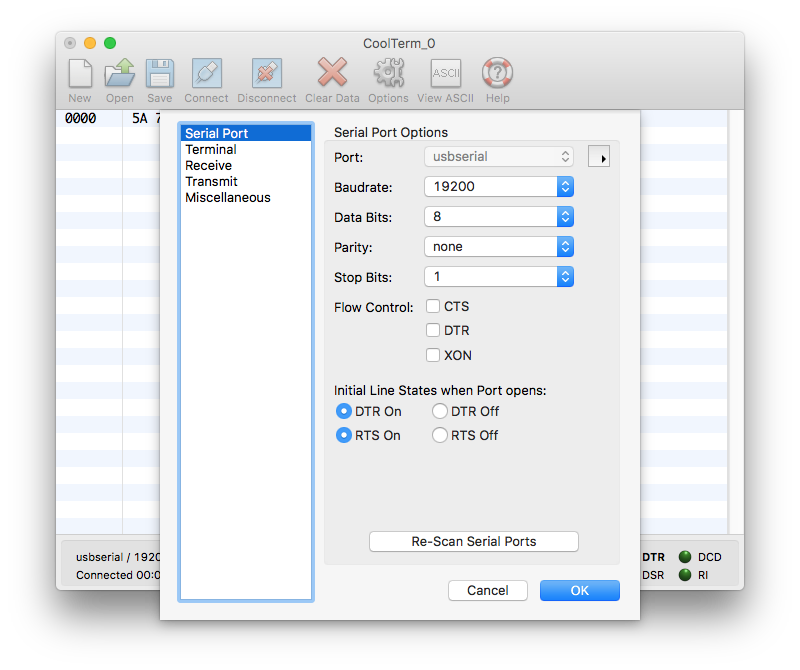Click Re-Scan Serial Ports button

[474, 541]
